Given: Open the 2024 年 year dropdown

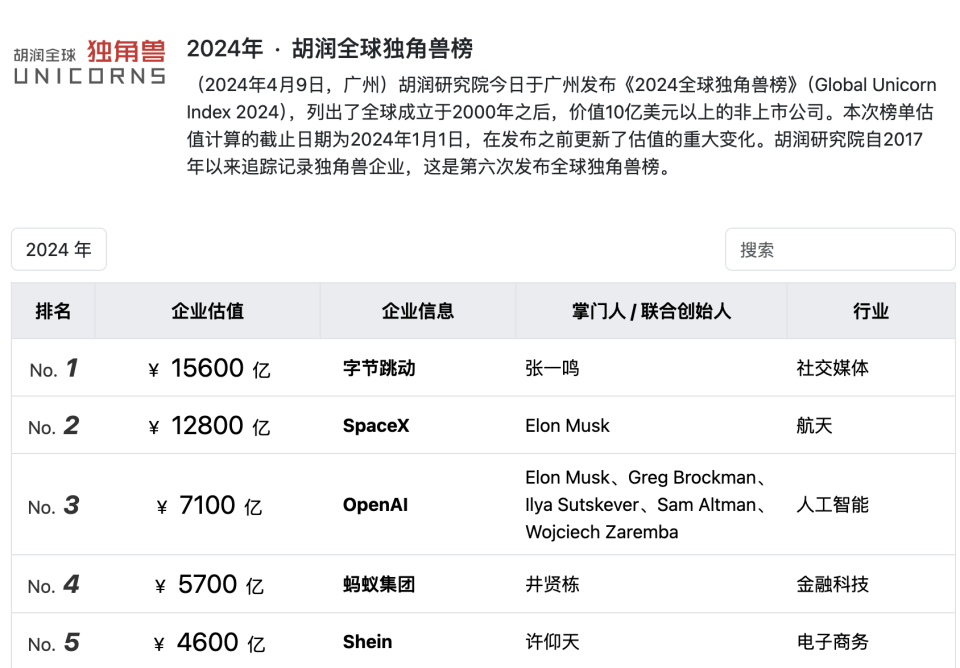Looking at the screenshot, I should (59, 250).
